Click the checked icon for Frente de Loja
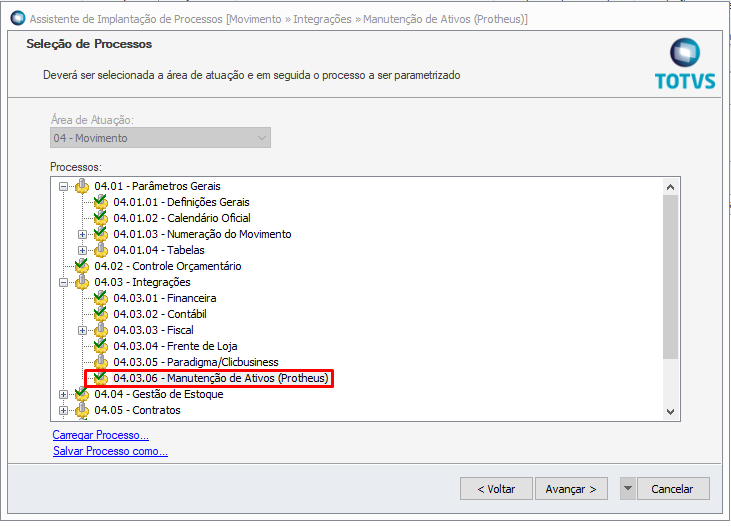 101,346
